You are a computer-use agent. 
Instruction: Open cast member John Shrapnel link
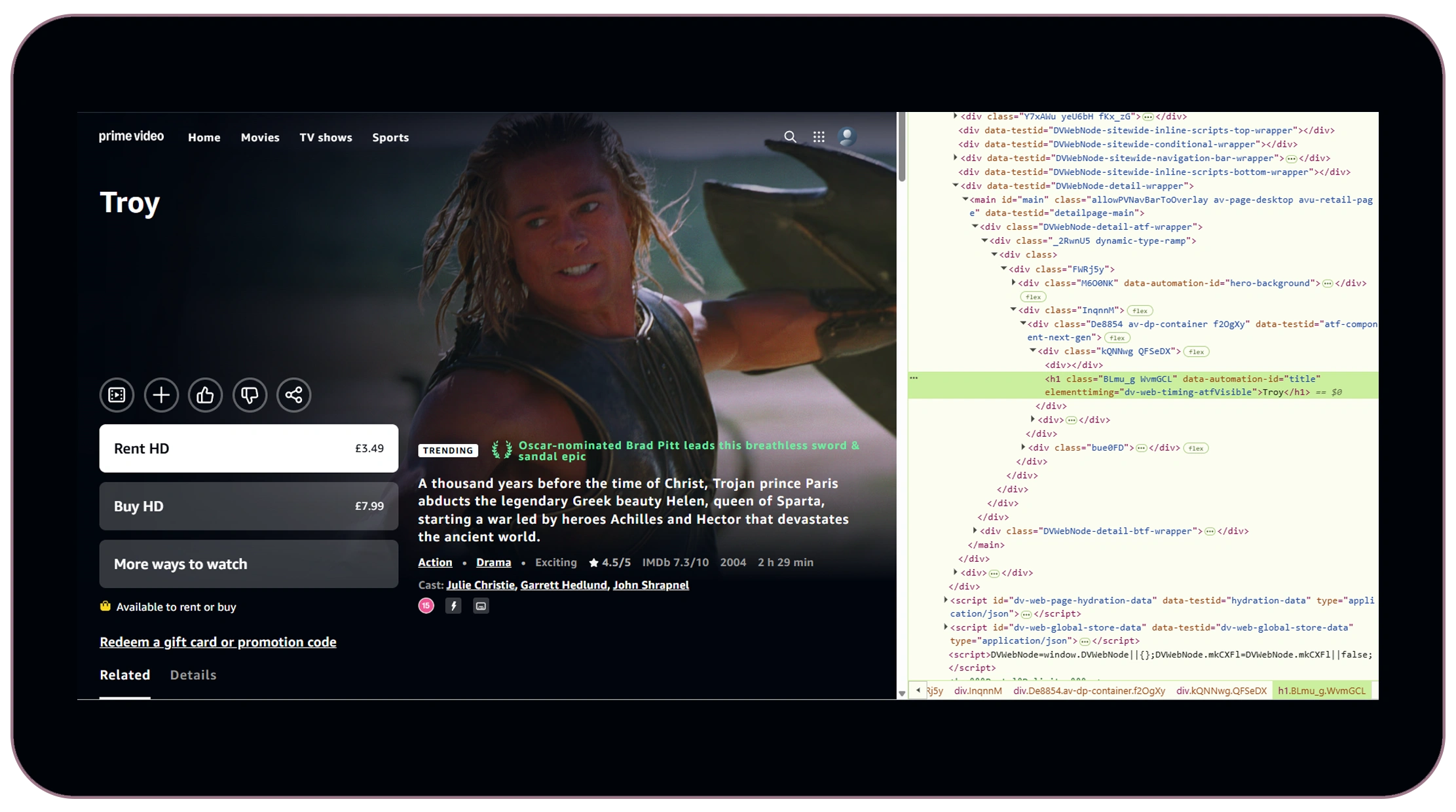[650, 585]
